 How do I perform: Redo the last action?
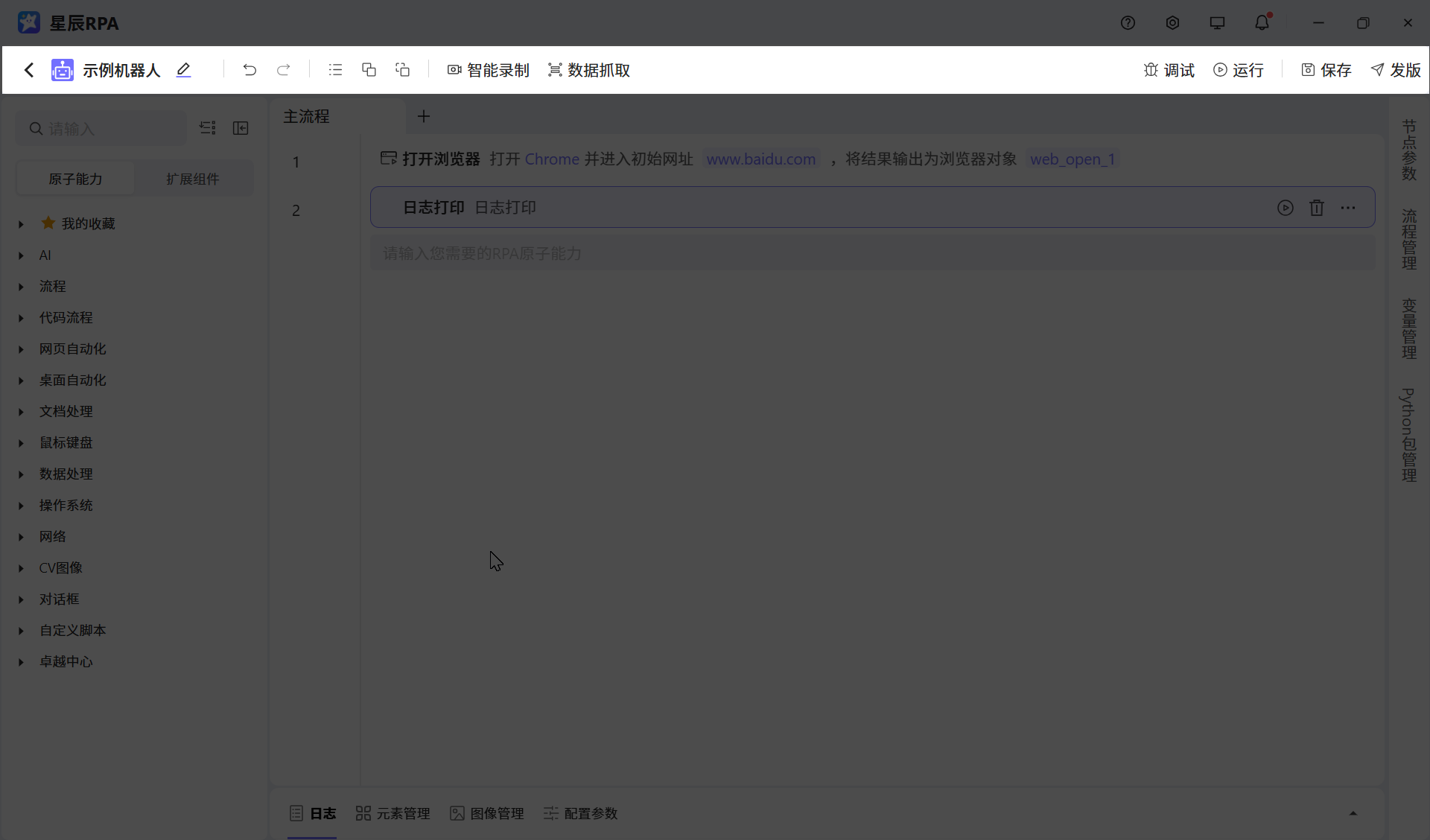(284, 70)
